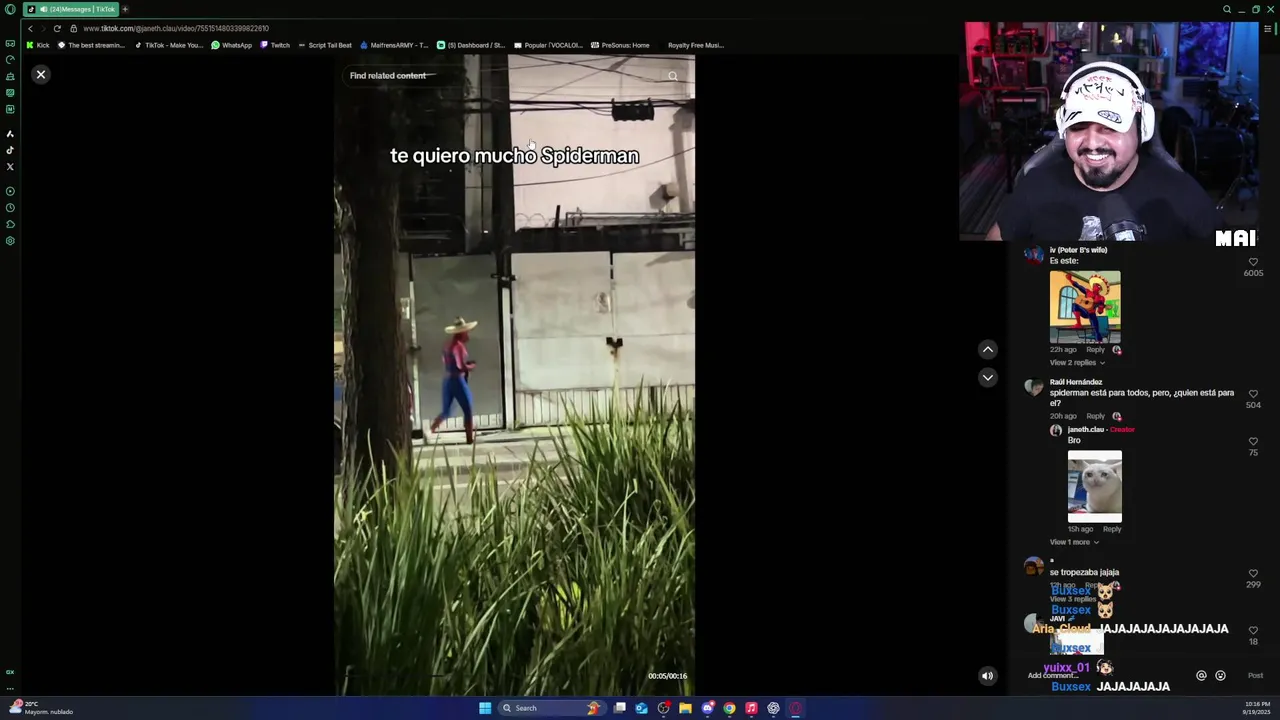1280x720 pixels.
Task: Go to next video with down arrow
Action: [988, 377]
